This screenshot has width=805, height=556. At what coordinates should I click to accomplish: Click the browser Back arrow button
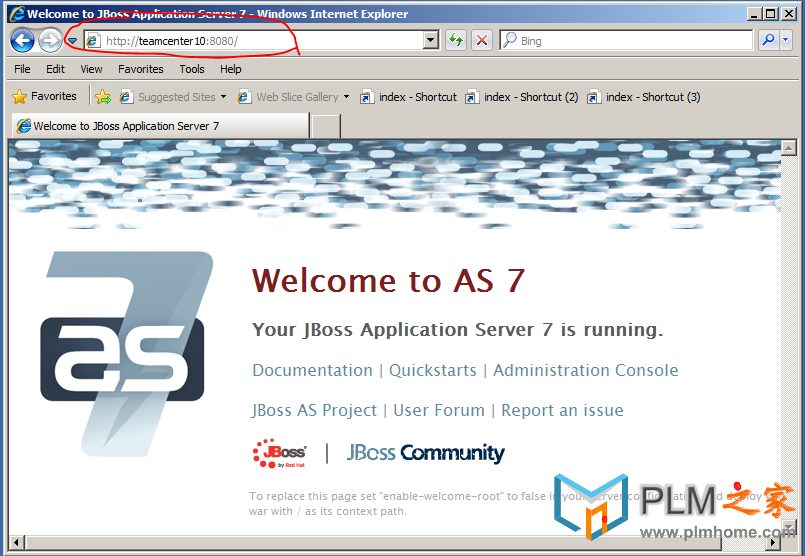click(22, 41)
